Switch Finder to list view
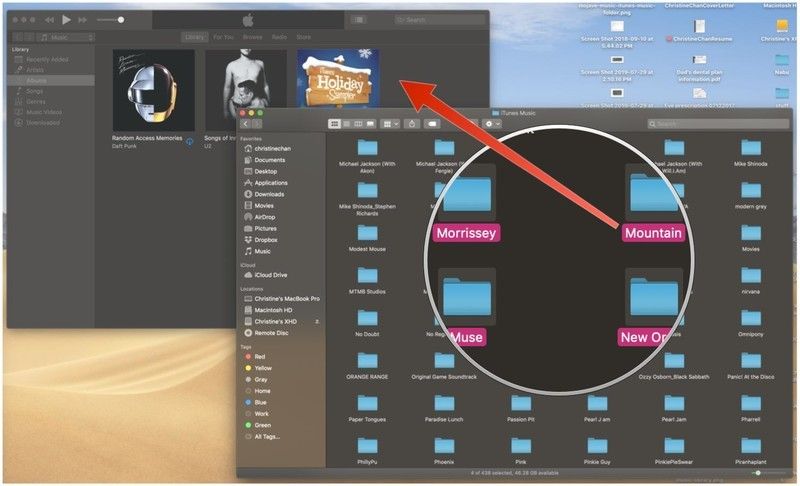Image resolution: width=800 pixels, height=486 pixels. point(346,124)
